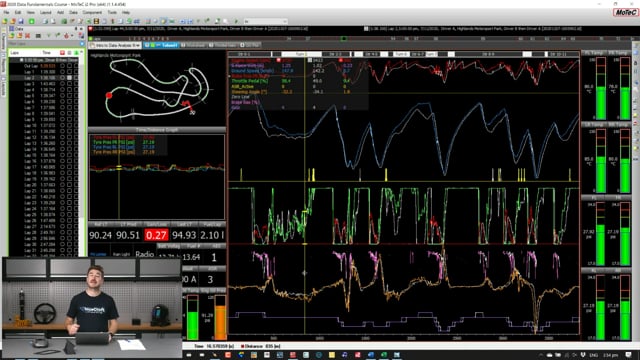Open the notification center icon in the taskbar

629,356
